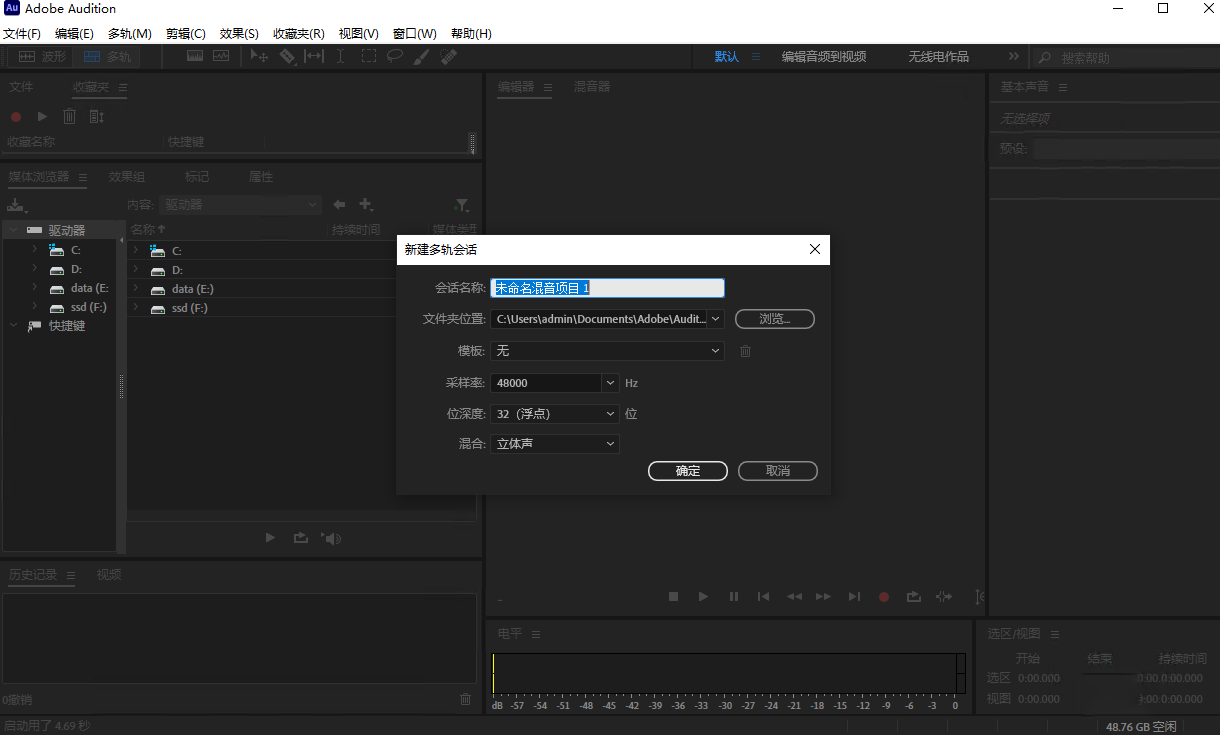Click play favorite button in 收藏夹 panel
The width and height of the screenshot is (1220, 735).
point(42,117)
